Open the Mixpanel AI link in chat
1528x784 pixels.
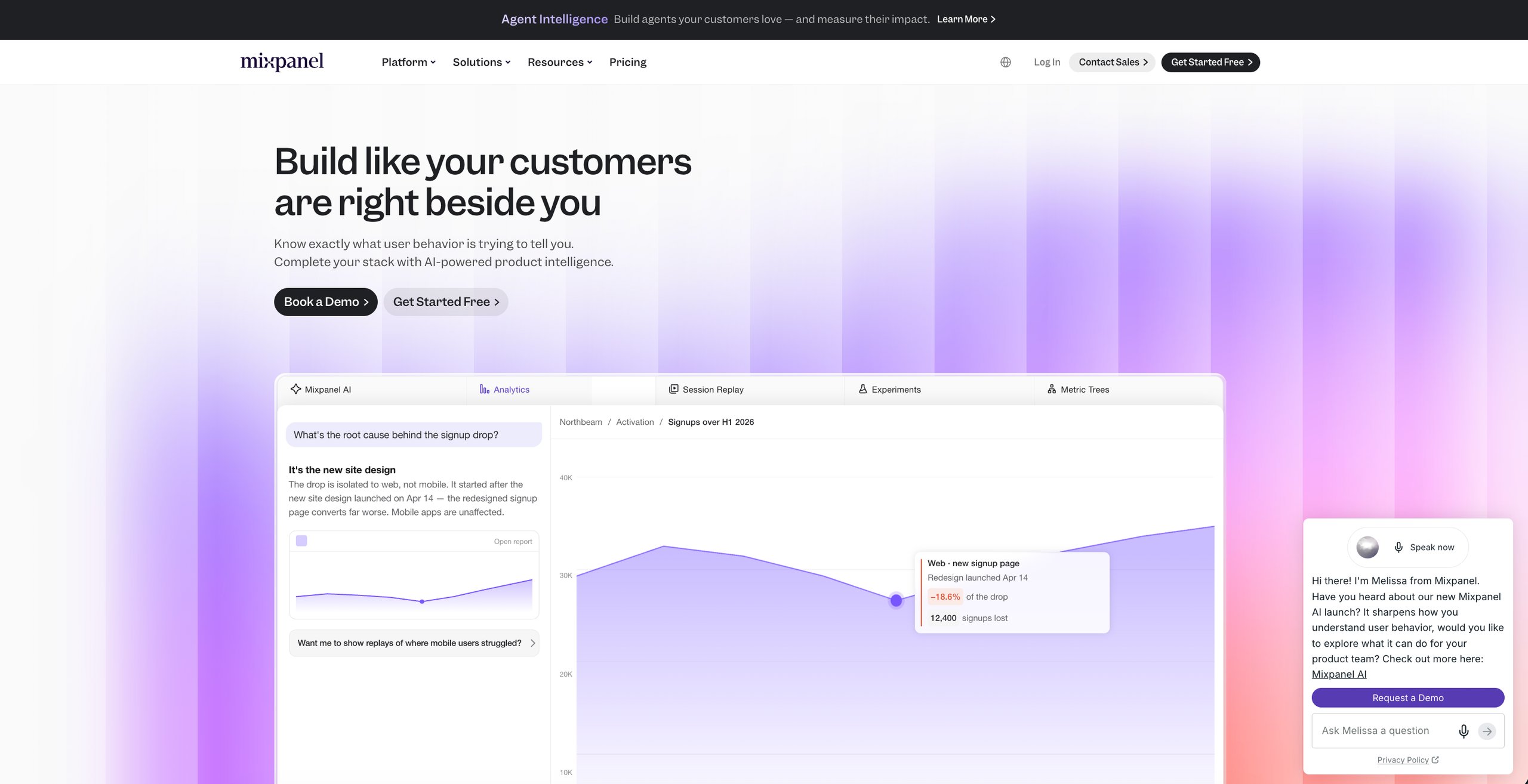pyautogui.click(x=1339, y=674)
